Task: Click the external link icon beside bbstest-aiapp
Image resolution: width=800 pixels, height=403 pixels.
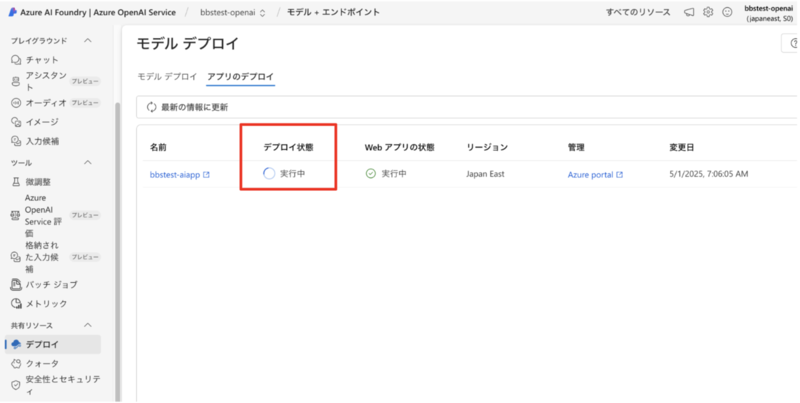Action: 207,174
